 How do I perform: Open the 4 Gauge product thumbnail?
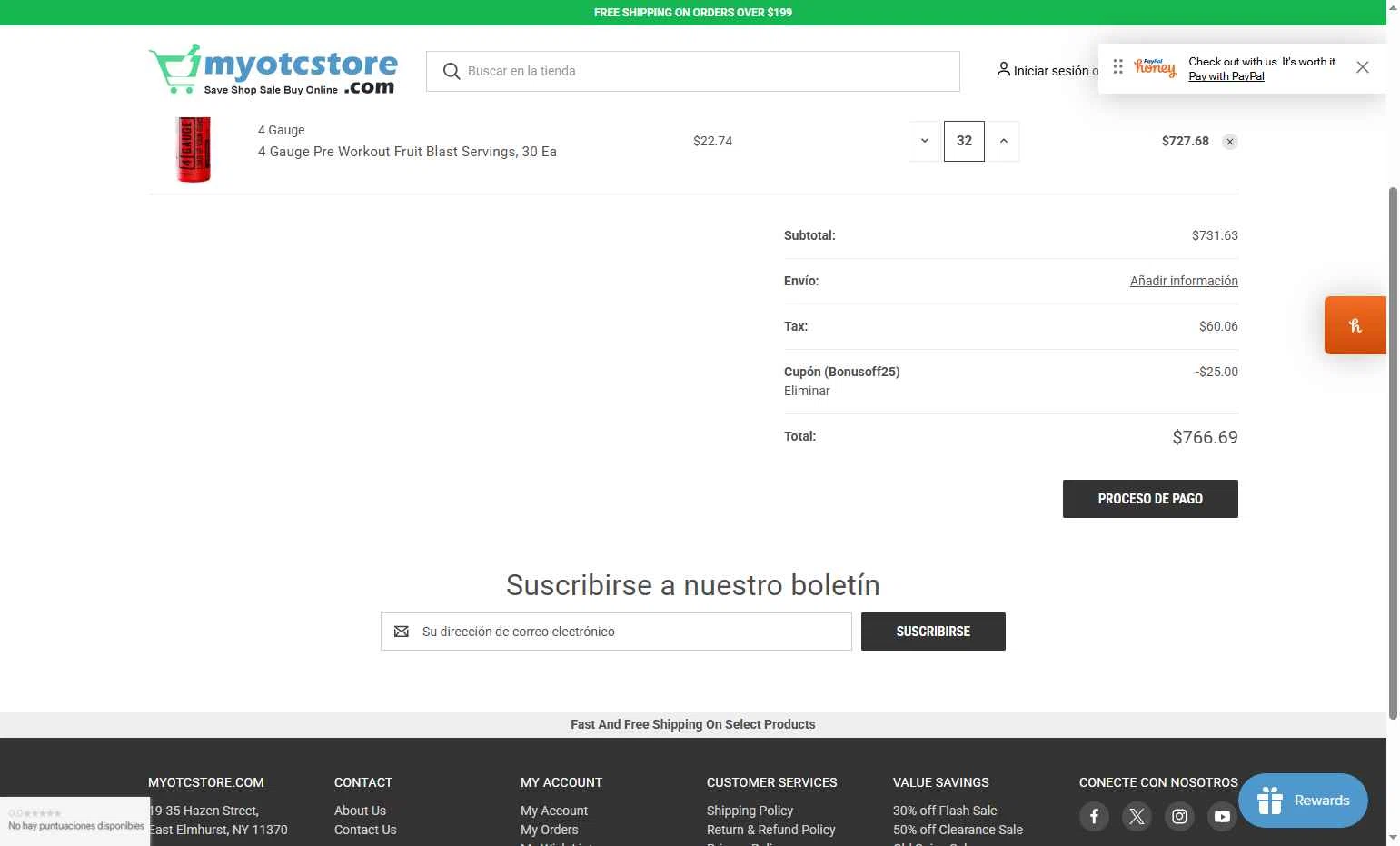click(x=194, y=149)
